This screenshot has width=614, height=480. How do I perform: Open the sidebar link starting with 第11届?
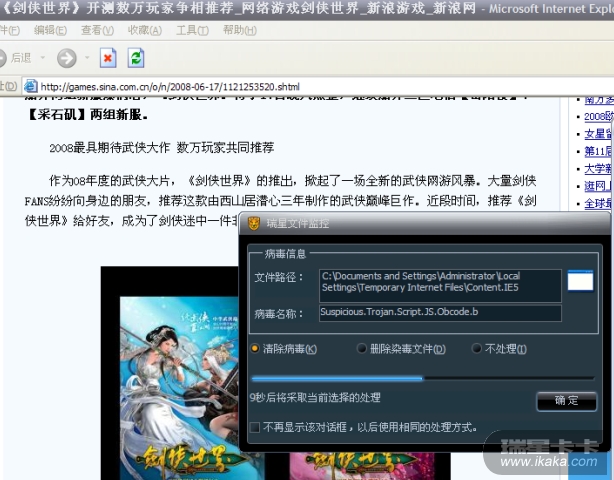598,151
